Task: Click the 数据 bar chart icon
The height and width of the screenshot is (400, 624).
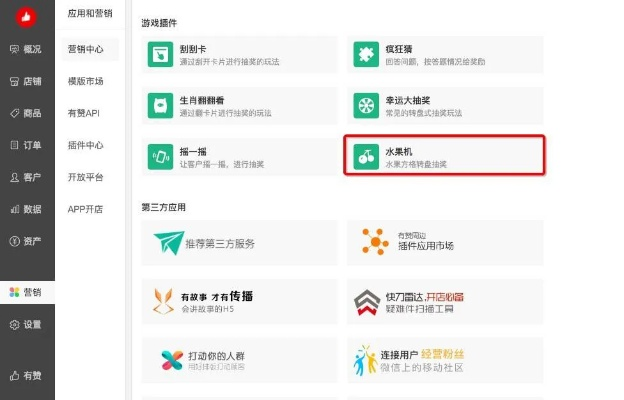Action: click(x=14, y=209)
